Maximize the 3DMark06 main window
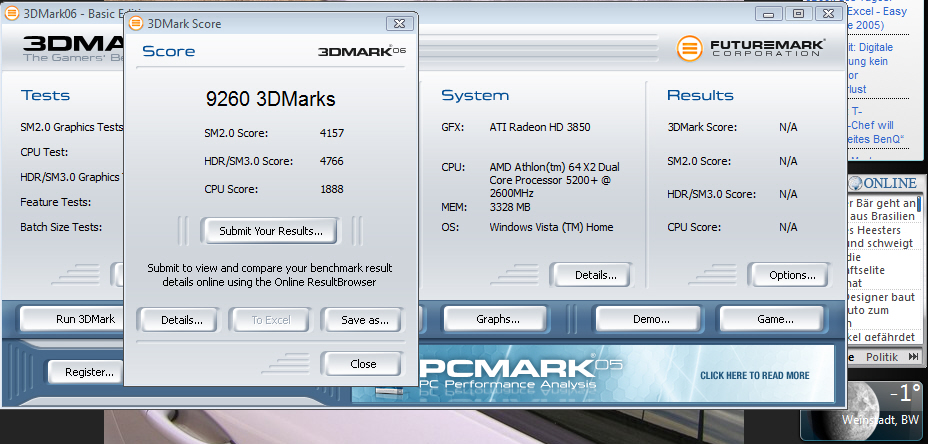The height and width of the screenshot is (444, 928). pos(798,14)
